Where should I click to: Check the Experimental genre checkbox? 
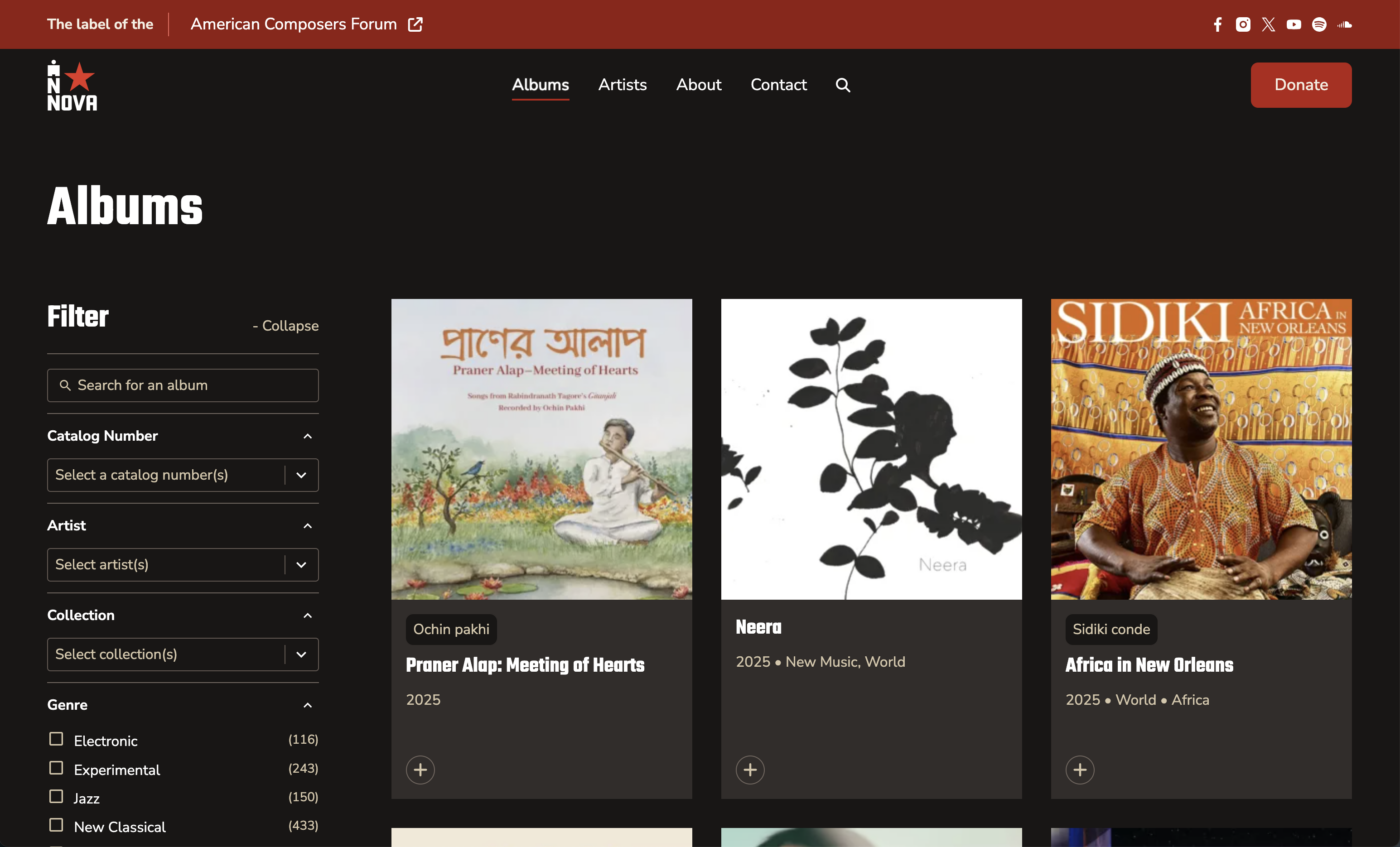coord(56,768)
